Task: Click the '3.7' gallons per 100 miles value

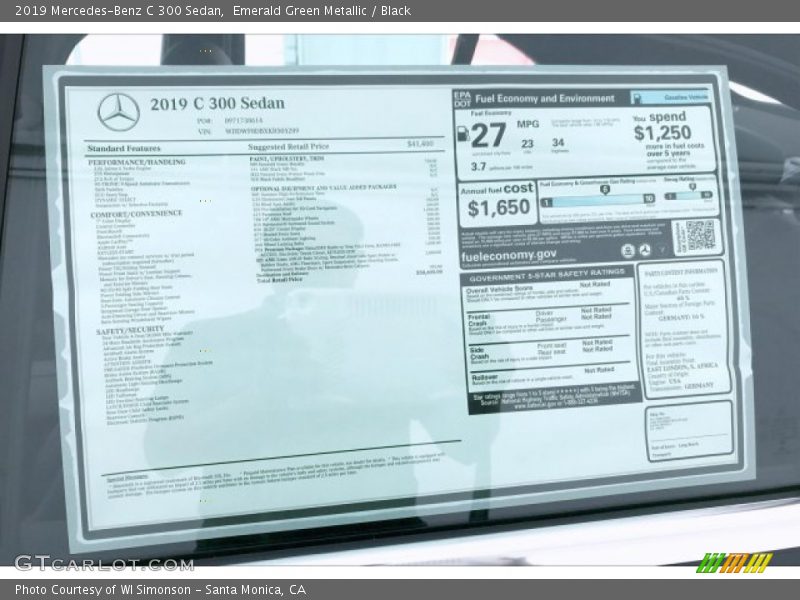Action: (479, 167)
